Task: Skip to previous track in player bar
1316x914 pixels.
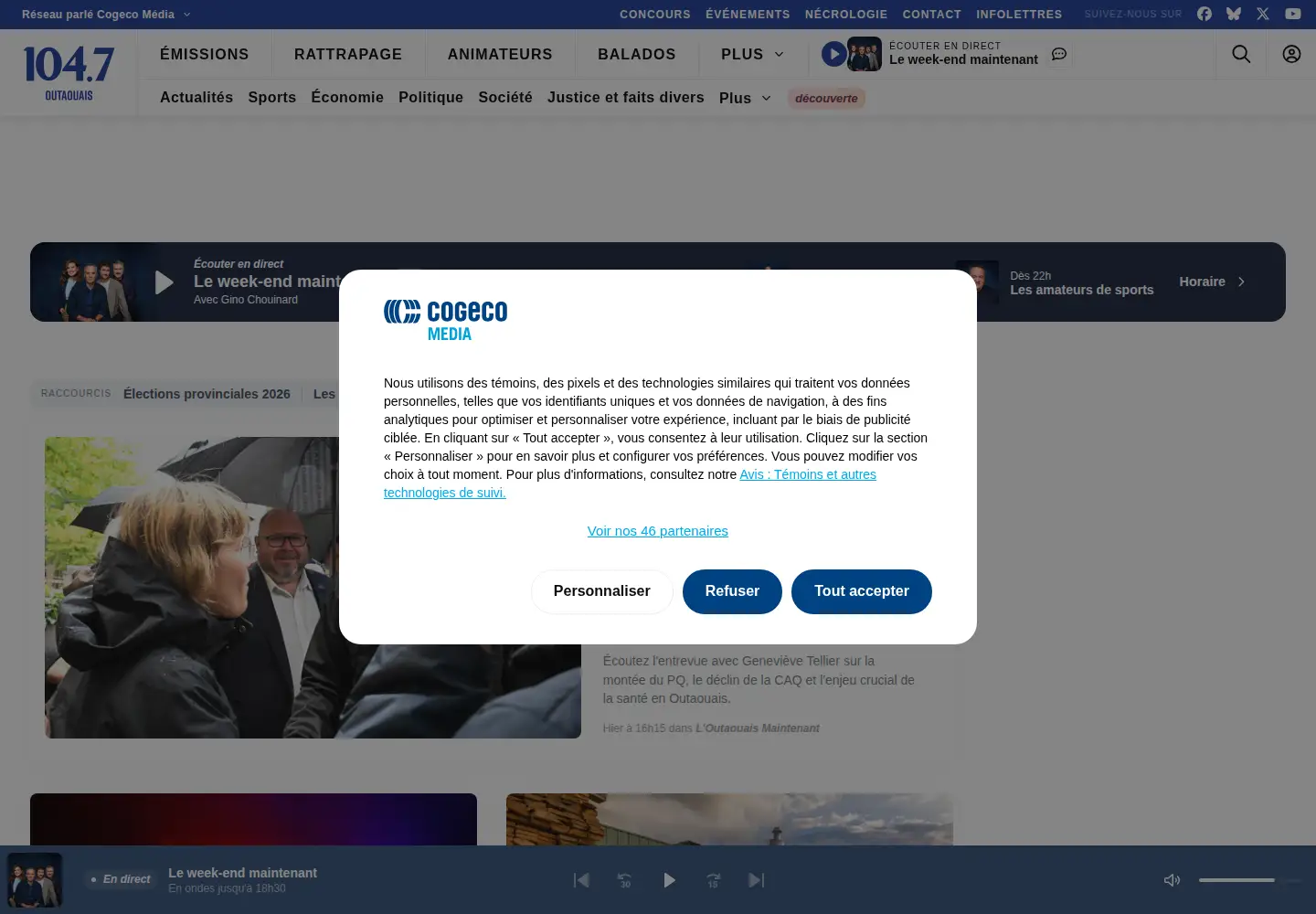Action: click(581, 880)
